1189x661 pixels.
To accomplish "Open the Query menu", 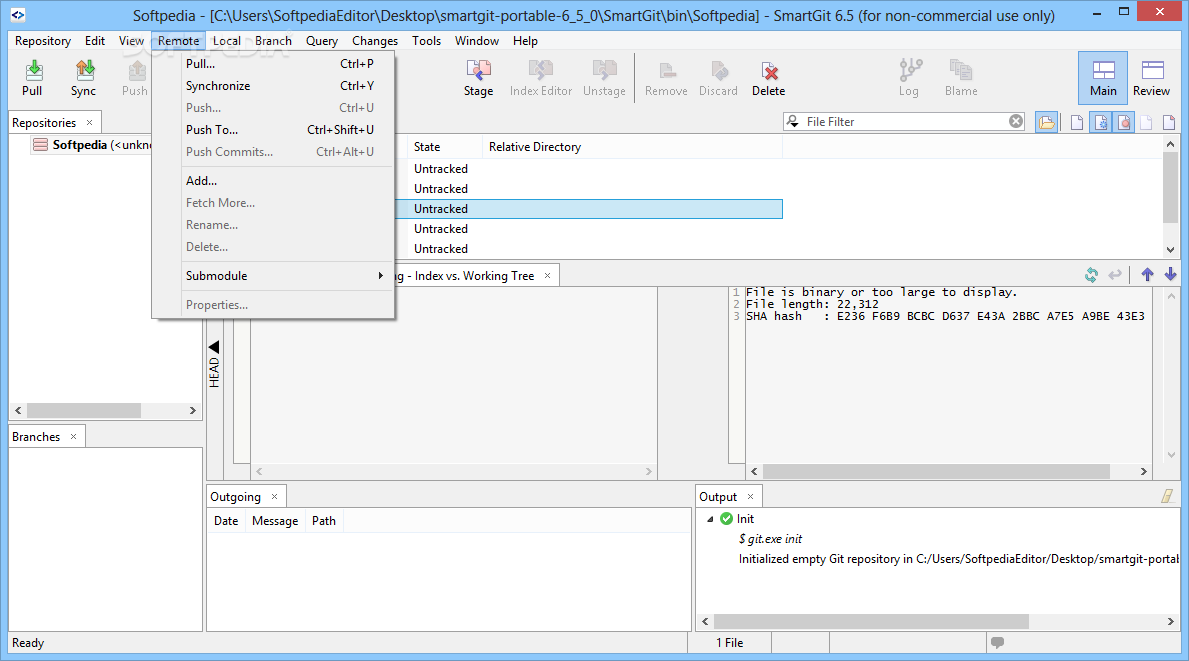I will tap(322, 41).
